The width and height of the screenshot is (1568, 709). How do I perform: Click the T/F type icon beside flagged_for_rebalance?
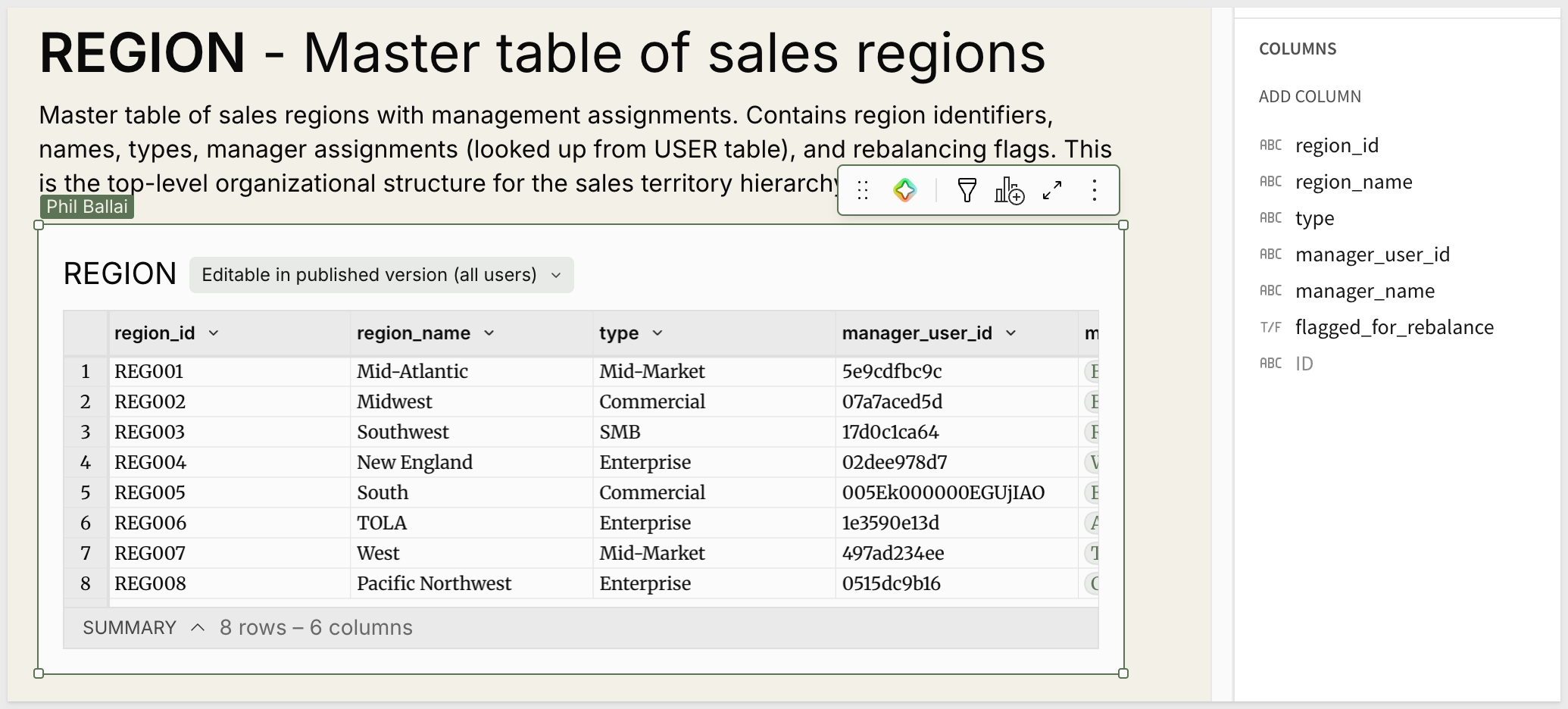1270,327
